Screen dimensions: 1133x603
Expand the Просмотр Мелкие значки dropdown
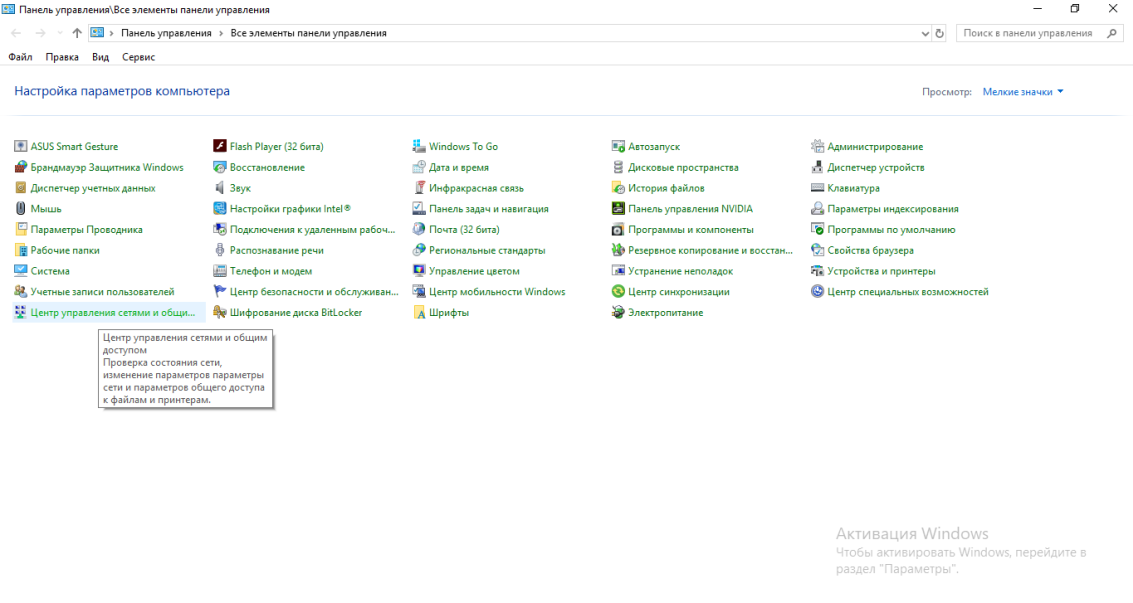tap(1023, 92)
